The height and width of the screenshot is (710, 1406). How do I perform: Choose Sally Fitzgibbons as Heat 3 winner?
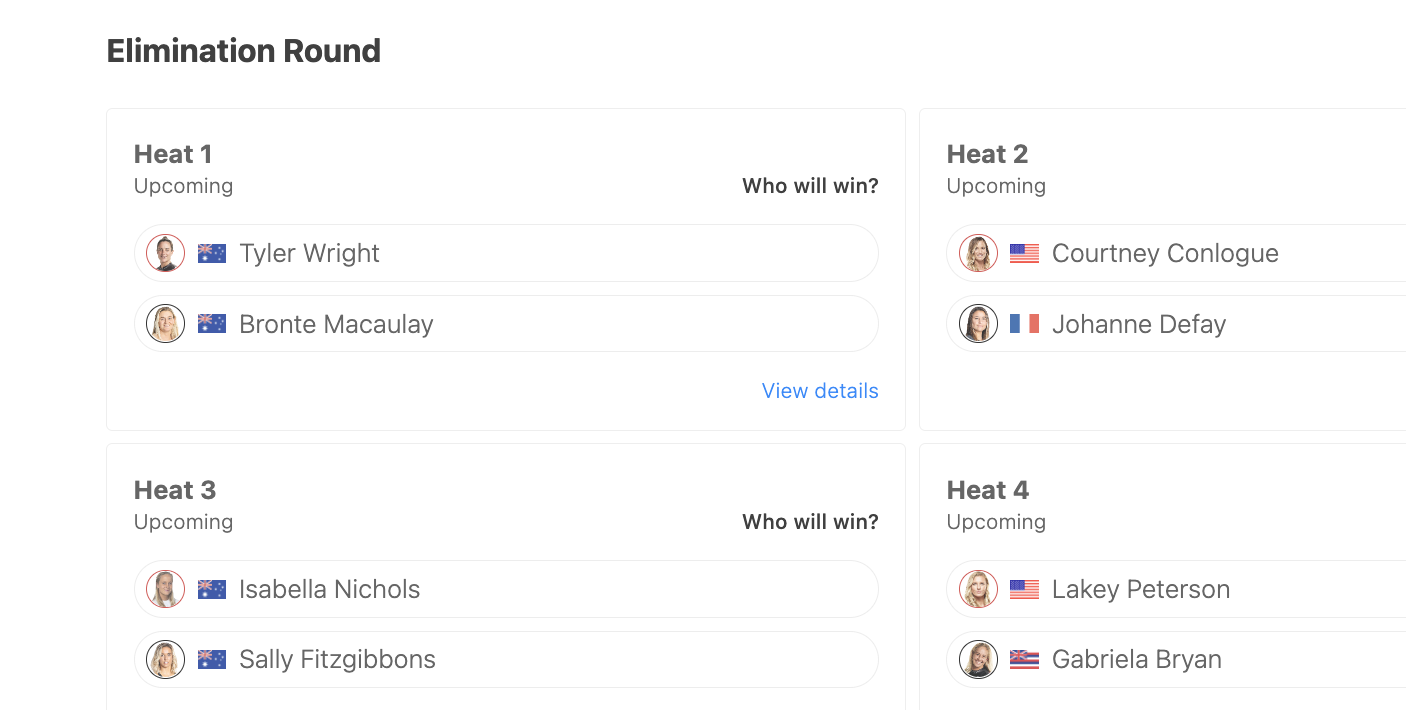[x=506, y=660]
